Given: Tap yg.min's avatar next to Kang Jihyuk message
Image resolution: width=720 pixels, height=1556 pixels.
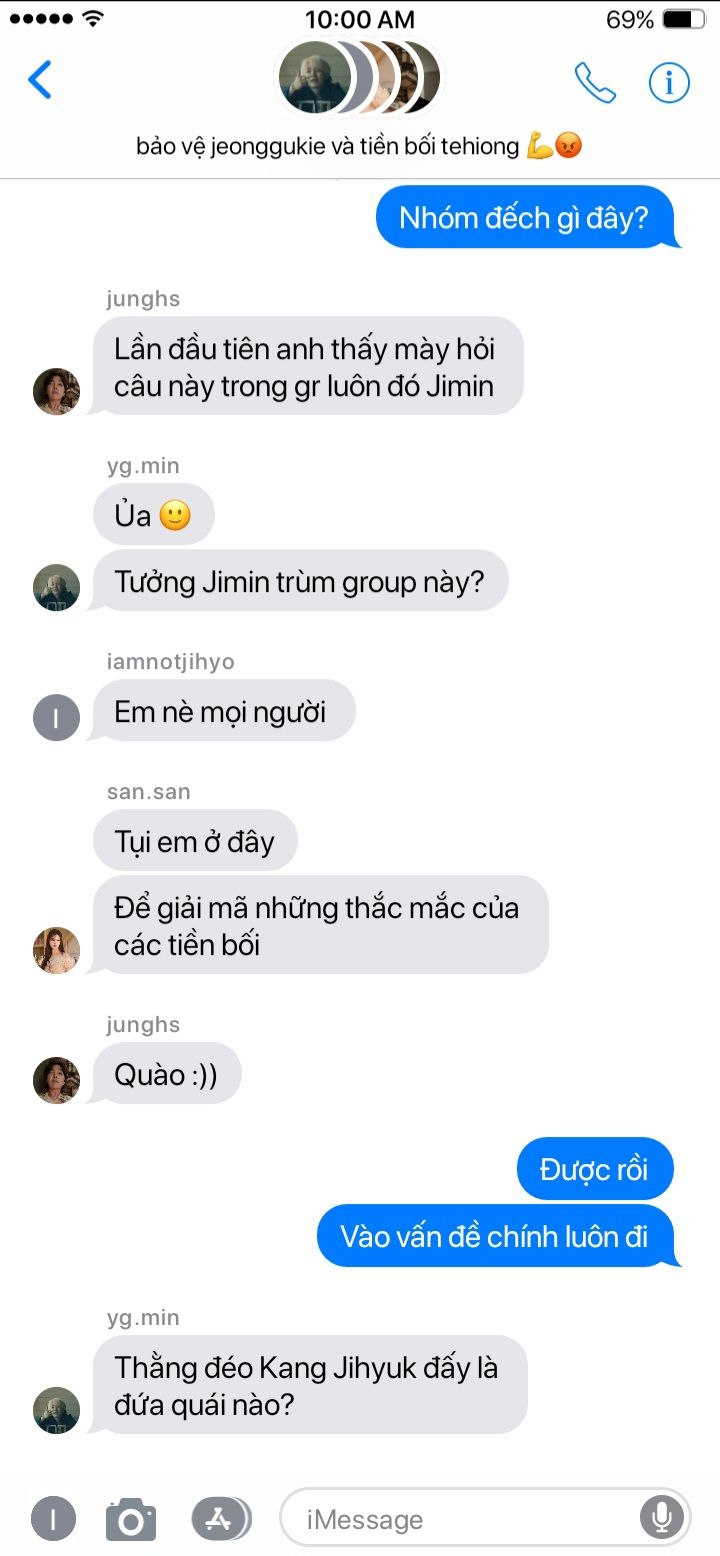Looking at the screenshot, I should pos(56,1410).
